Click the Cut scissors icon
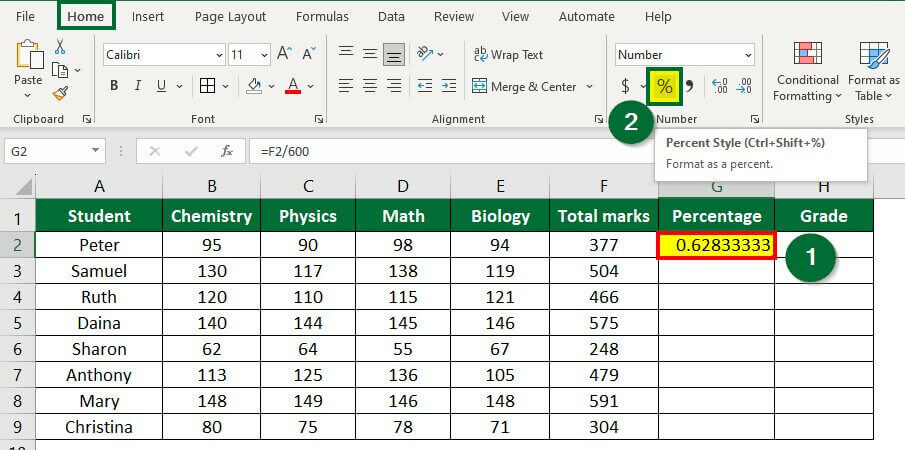 click(x=60, y=47)
